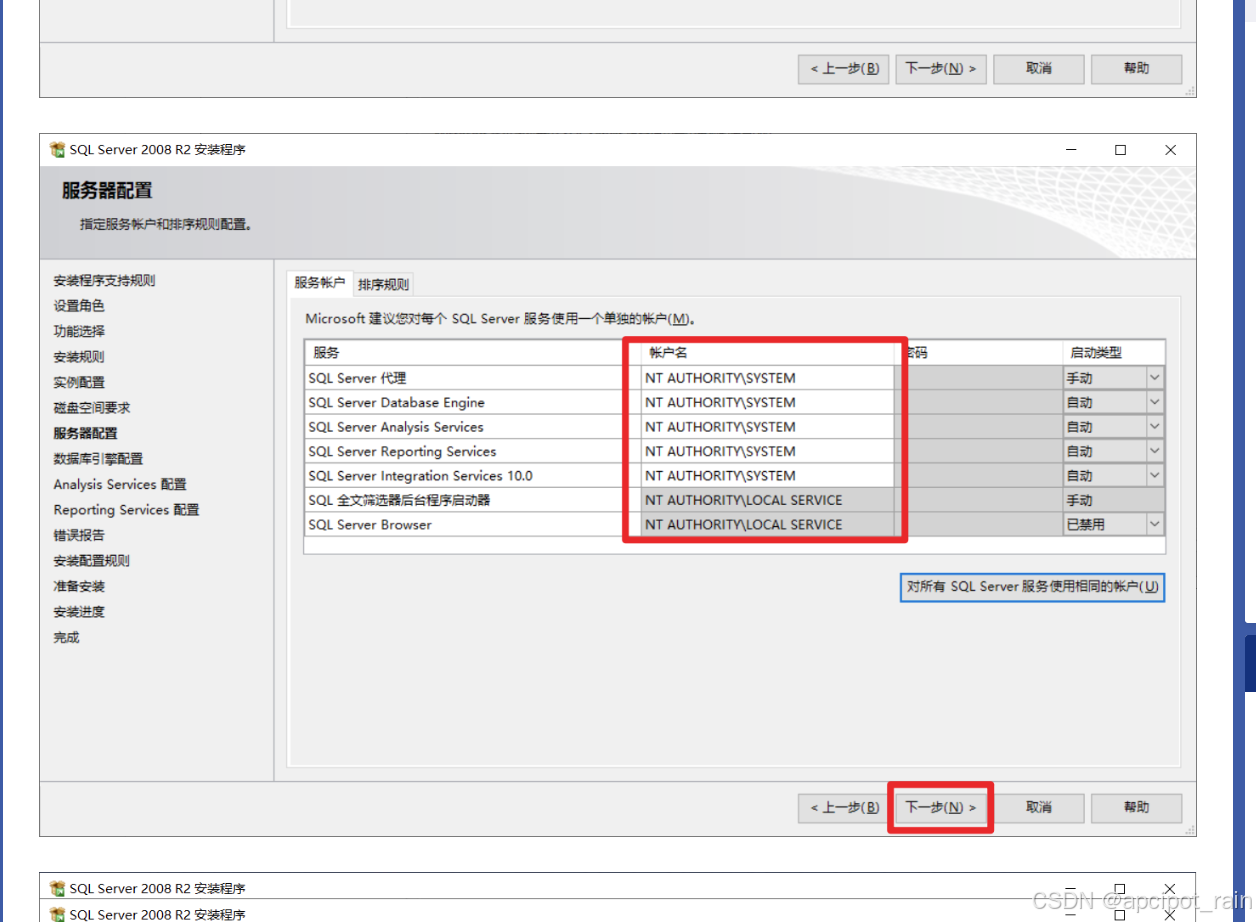Click 安装配置规则 in the step list
This screenshot has height=922, width=1256.
92,561
